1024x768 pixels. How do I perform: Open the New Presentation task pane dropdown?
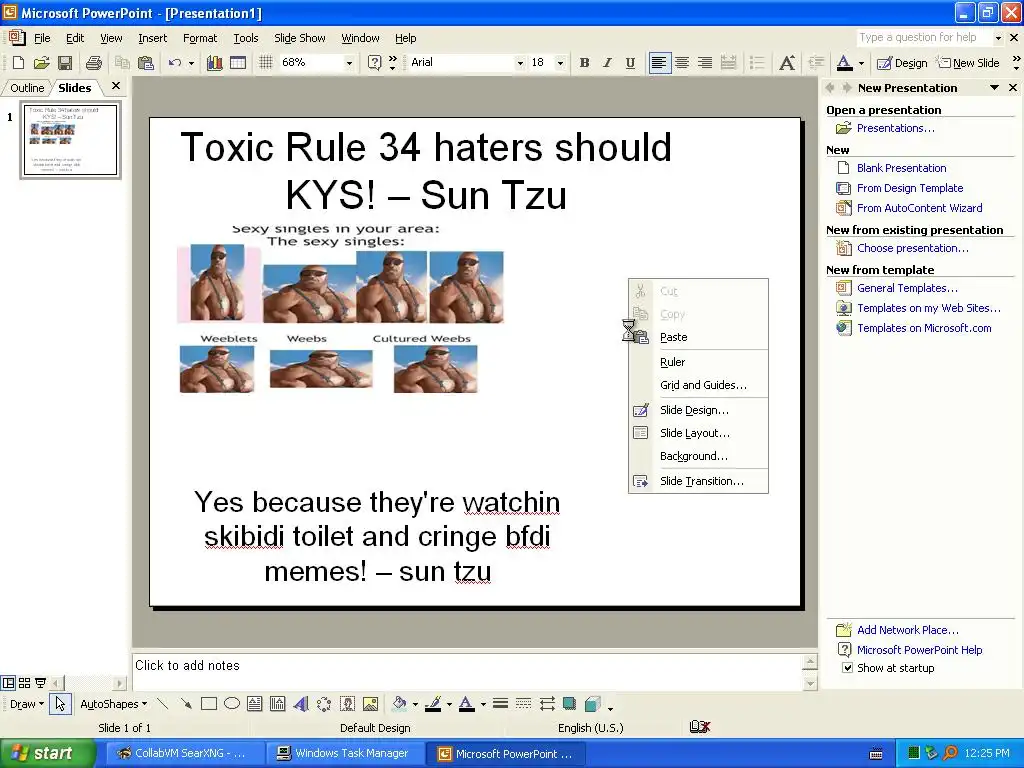(x=994, y=88)
